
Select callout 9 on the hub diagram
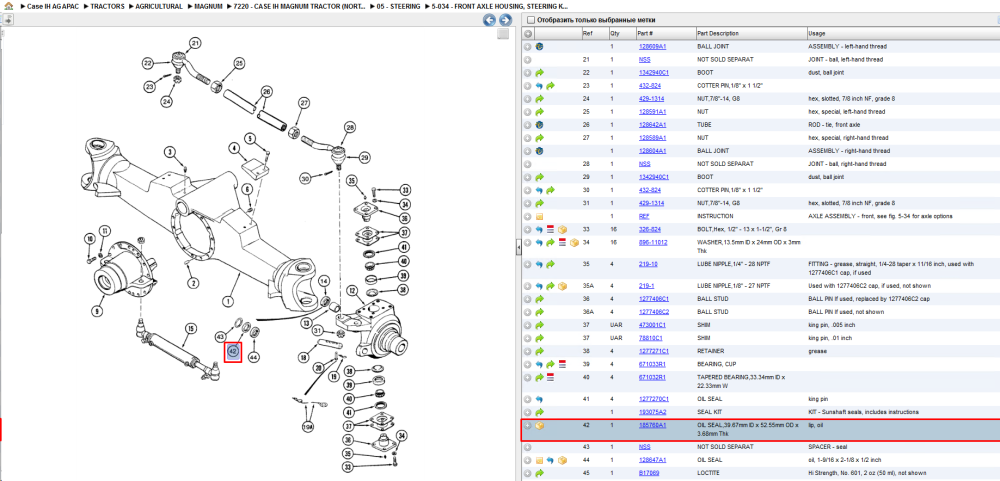coord(97,311)
